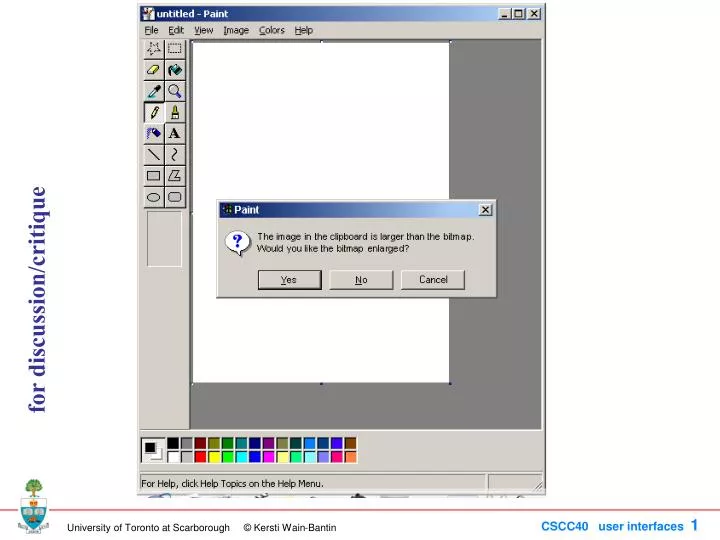Click the canvas bottom-right corner resize handle

pyautogui.click(x=450, y=383)
